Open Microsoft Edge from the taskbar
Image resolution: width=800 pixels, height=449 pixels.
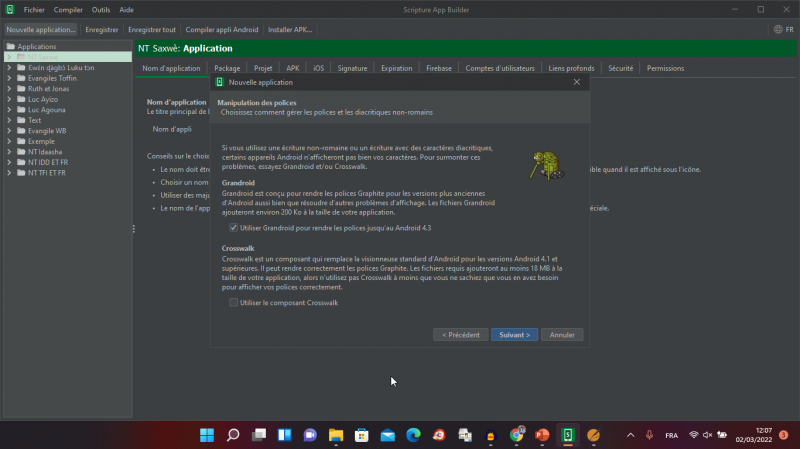413,435
